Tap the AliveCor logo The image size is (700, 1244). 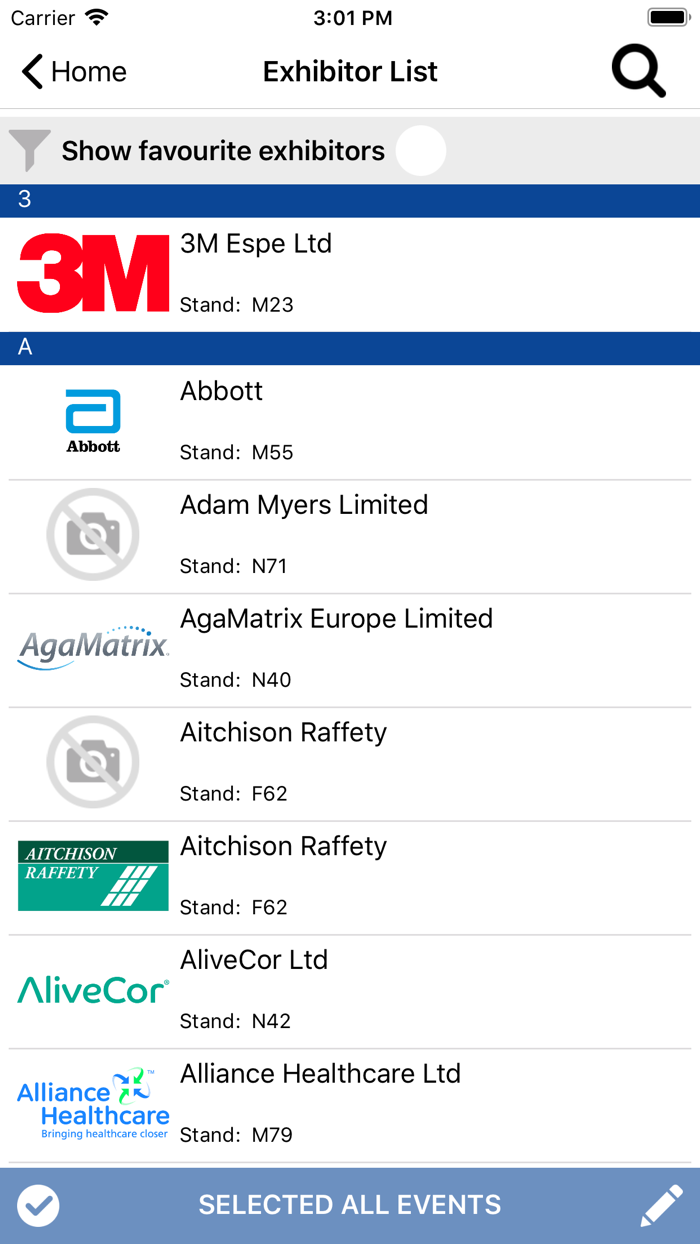(x=93, y=991)
